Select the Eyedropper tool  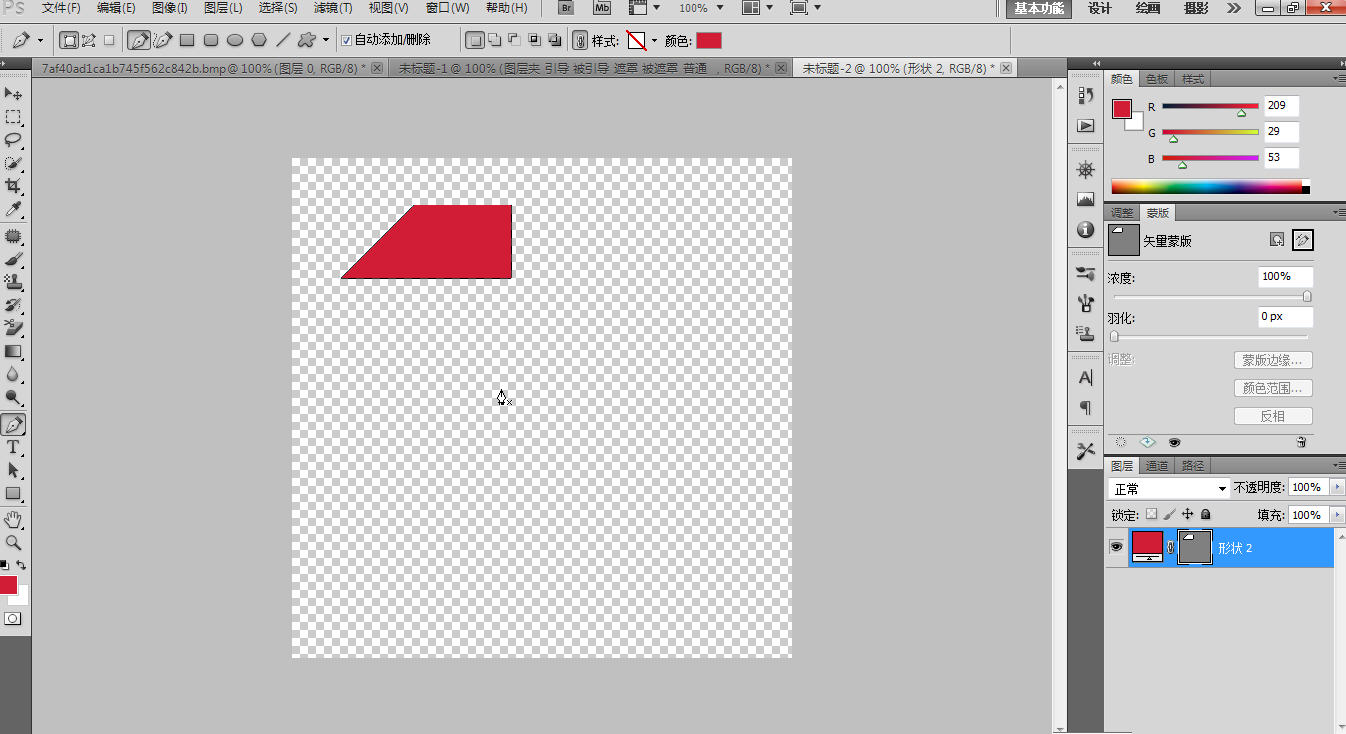pos(13,209)
